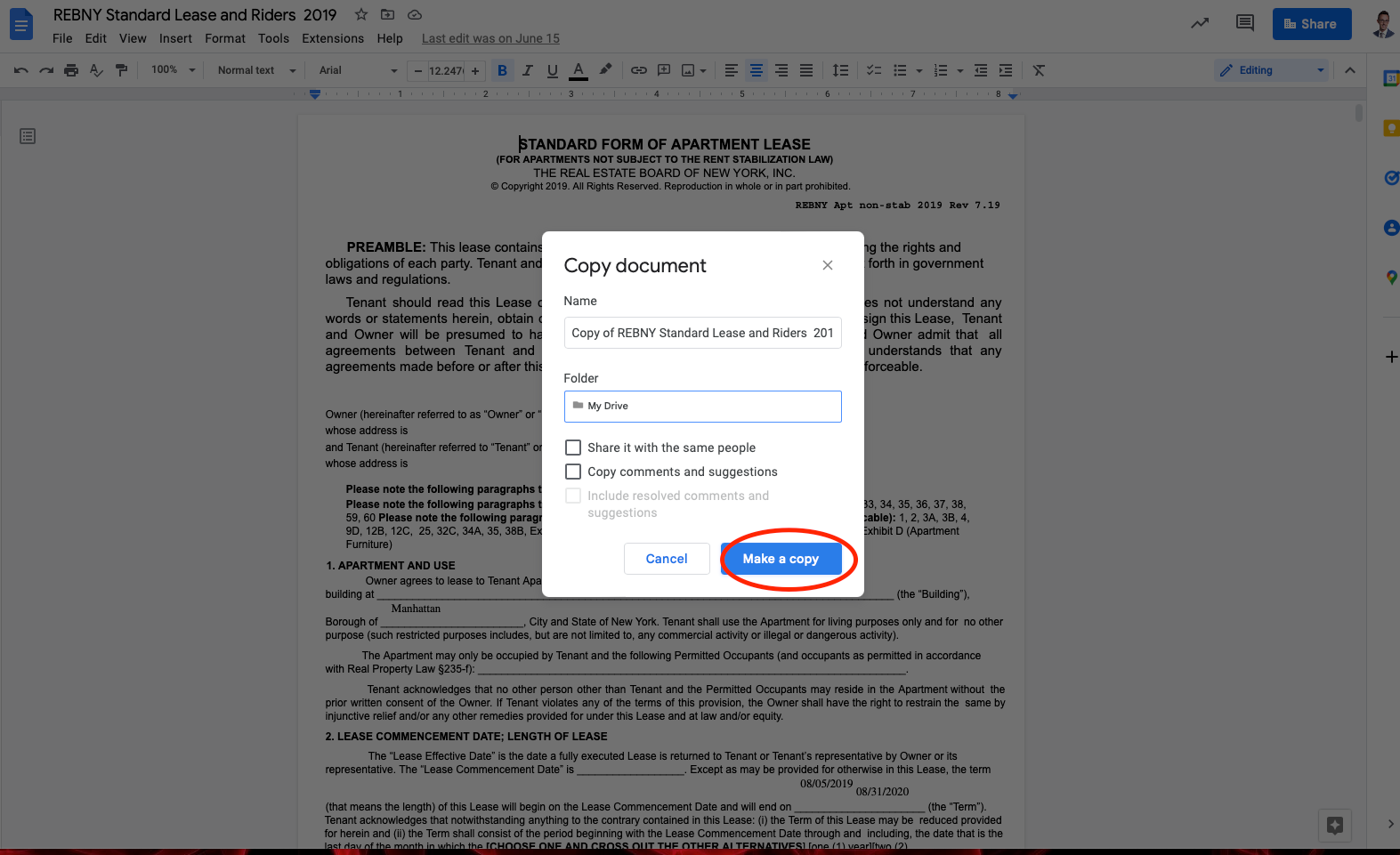Open the Tools menu

(273, 38)
